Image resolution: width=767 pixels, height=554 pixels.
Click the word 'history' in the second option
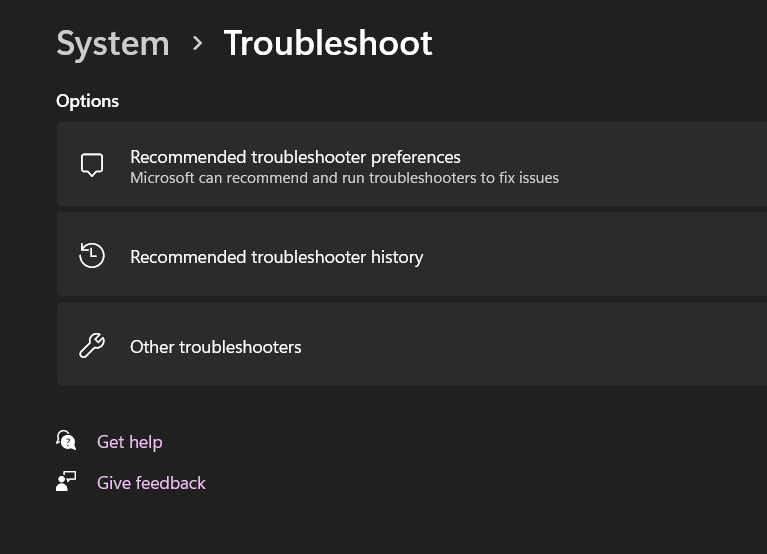click(x=397, y=257)
